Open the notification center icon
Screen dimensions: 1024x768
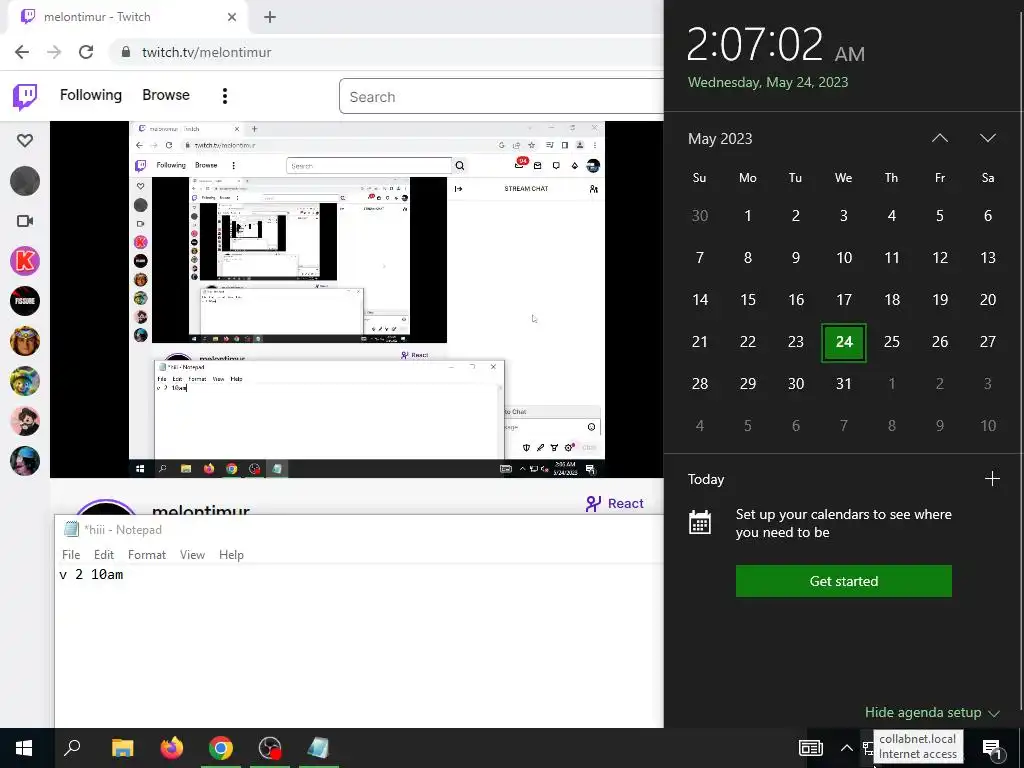click(992, 749)
